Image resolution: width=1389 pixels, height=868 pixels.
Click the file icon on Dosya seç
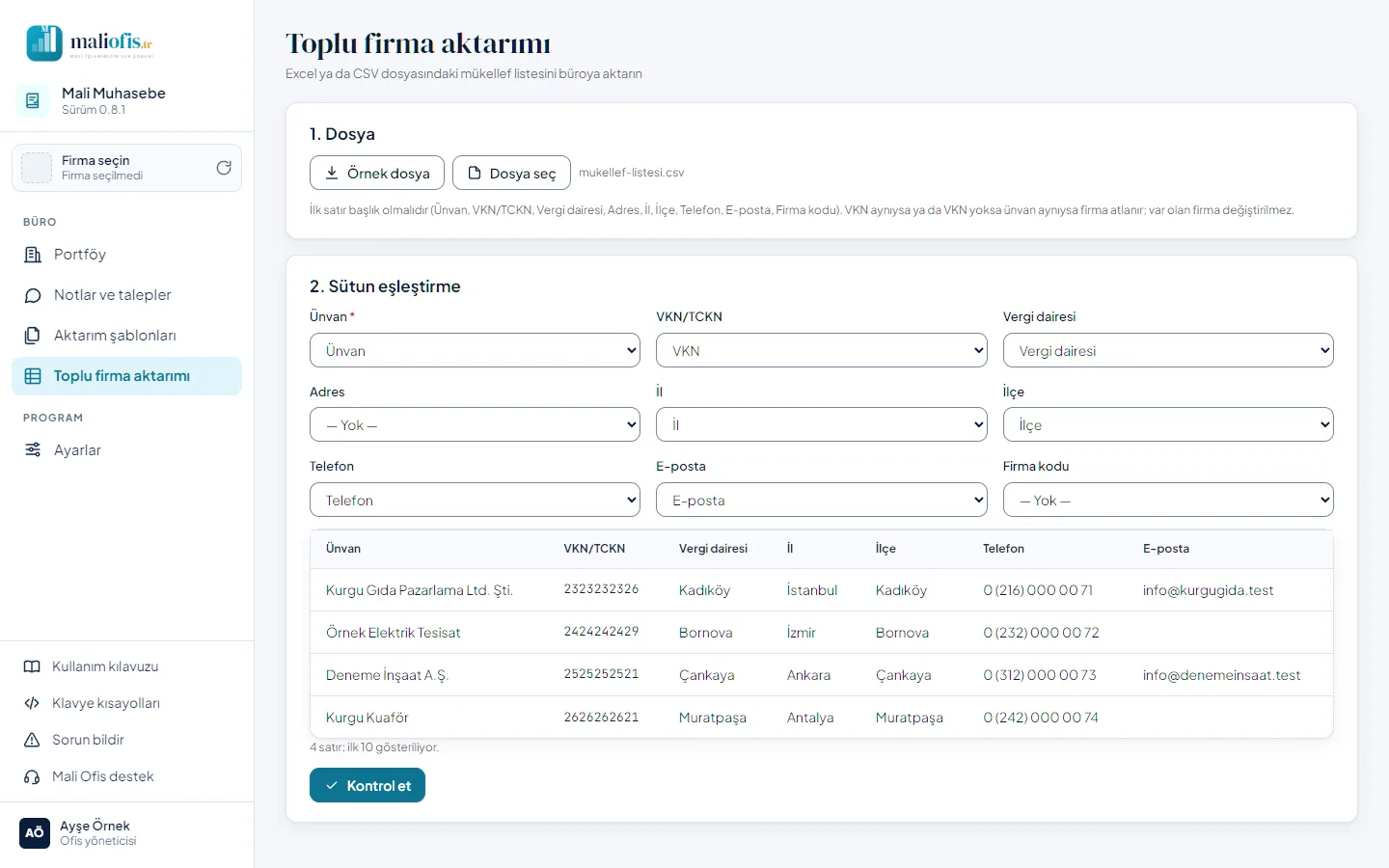click(475, 173)
